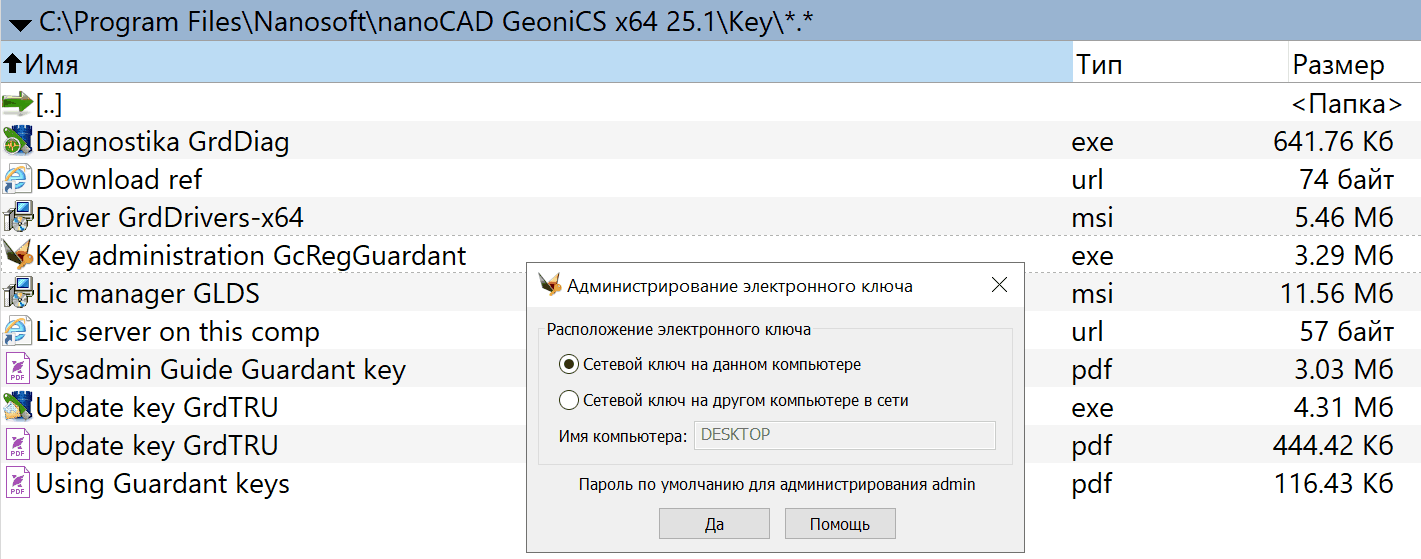The width and height of the screenshot is (1421, 559).
Task: Click the Key administration GcRegGuardant icon
Action: coord(18,255)
